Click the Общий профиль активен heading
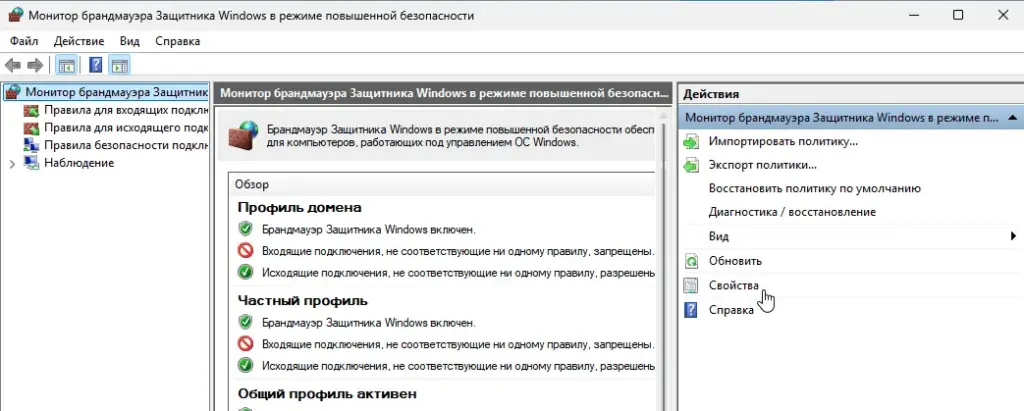The height and width of the screenshot is (411, 1024). coord(327,394)
